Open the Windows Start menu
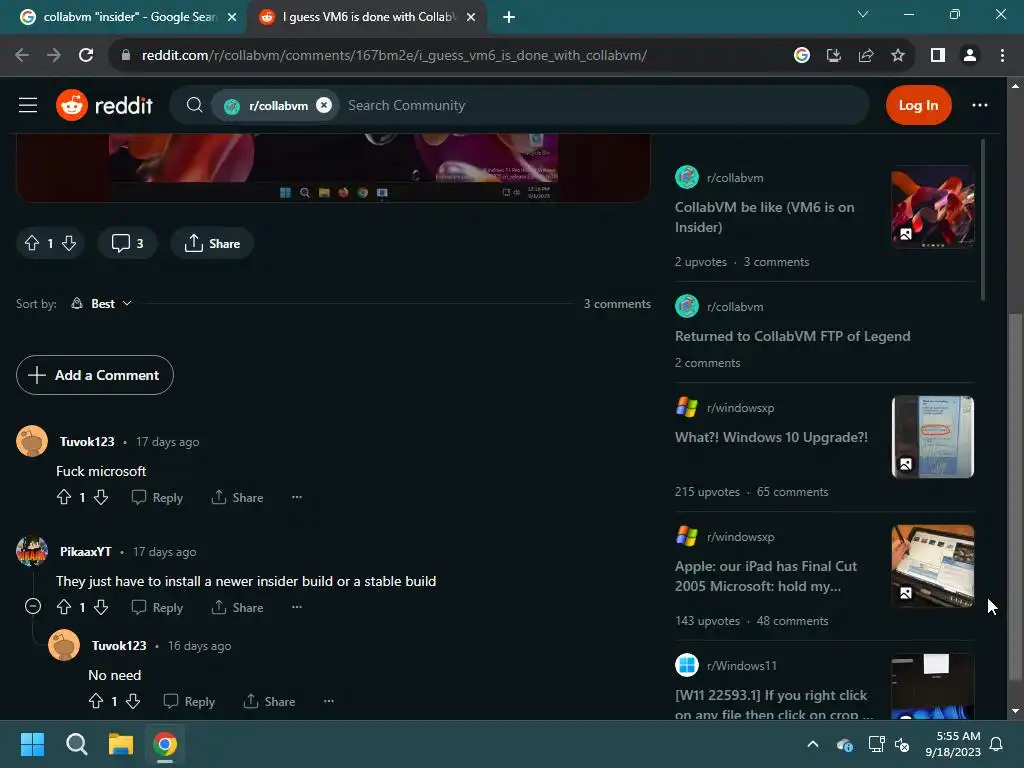The width and height of the screenshot is (1024, 768). [x=32, y=744]
